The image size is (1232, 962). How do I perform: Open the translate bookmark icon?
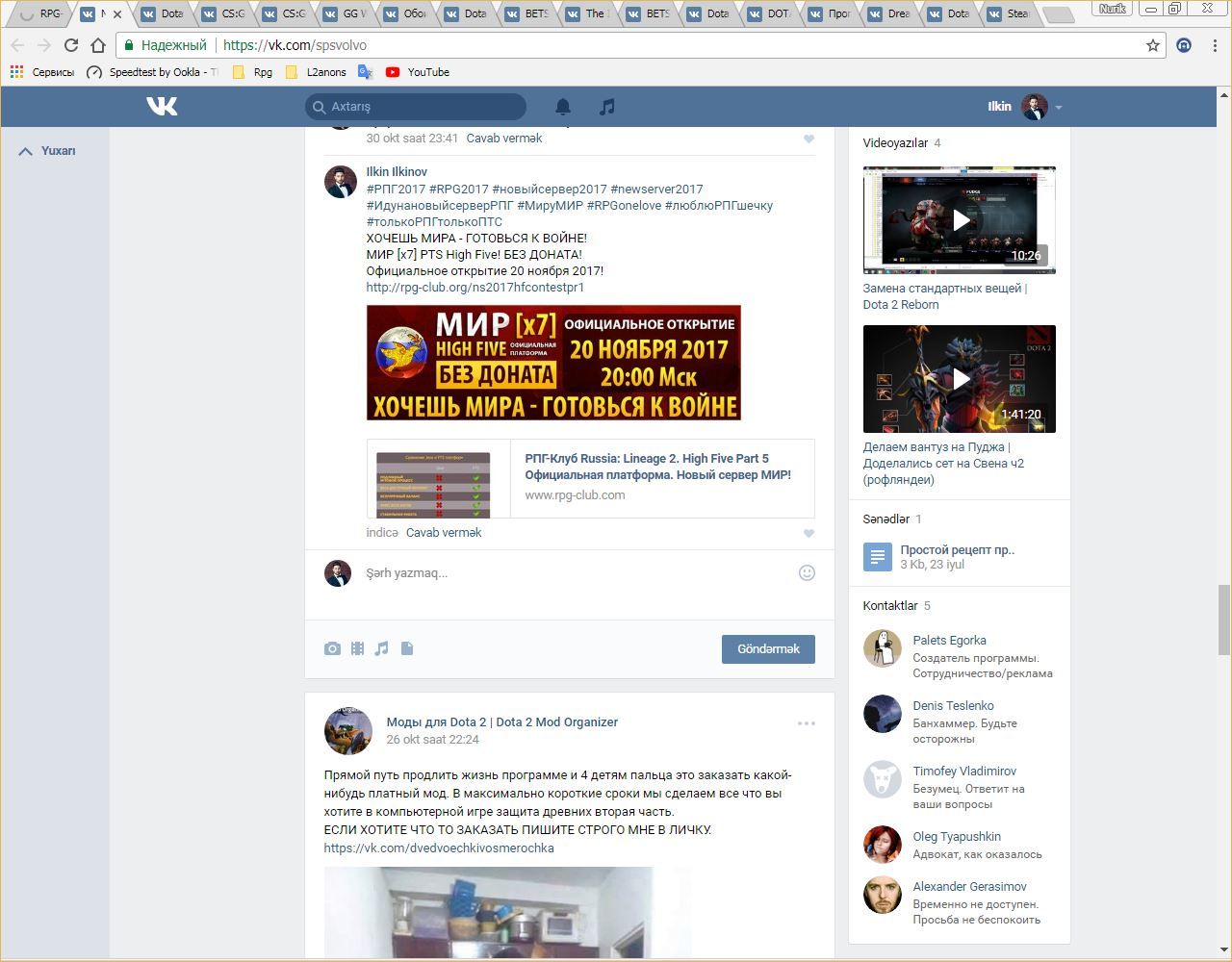365,72
